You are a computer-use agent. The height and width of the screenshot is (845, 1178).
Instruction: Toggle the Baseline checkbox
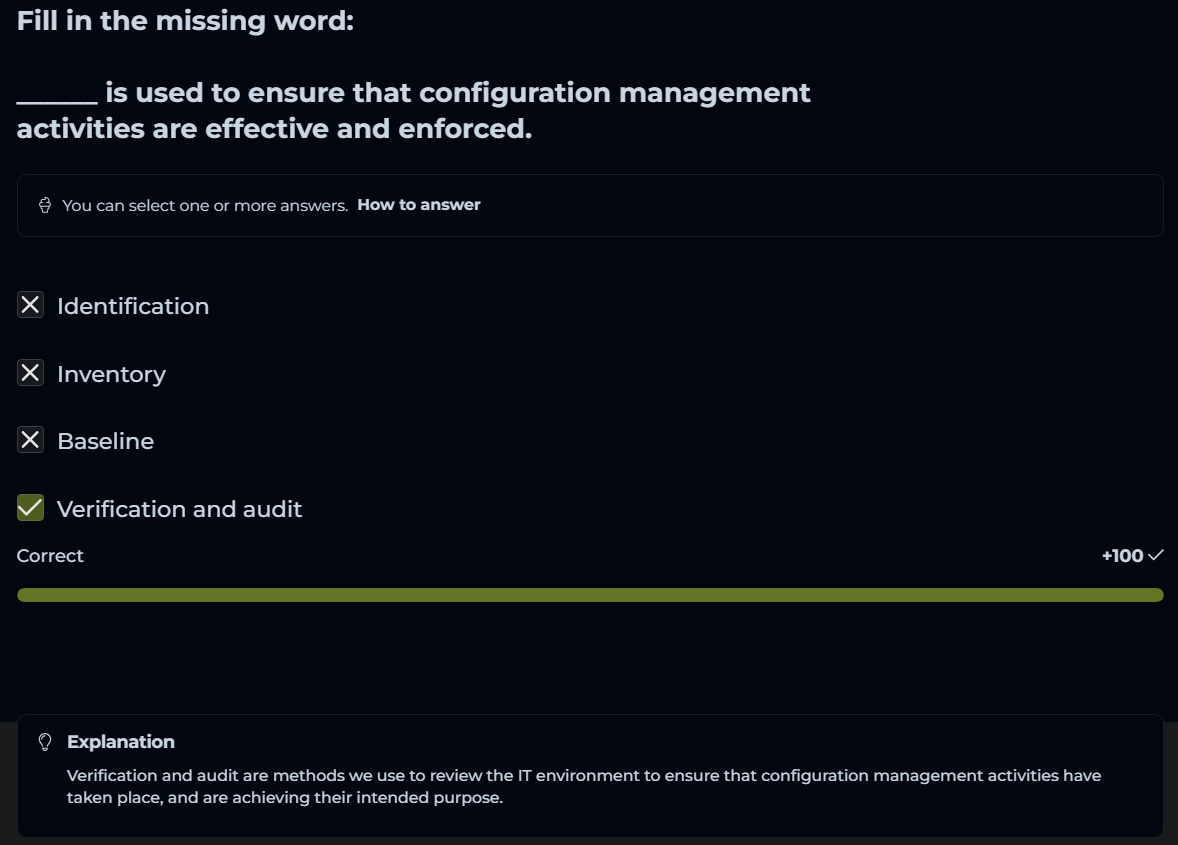pos(31,440)
